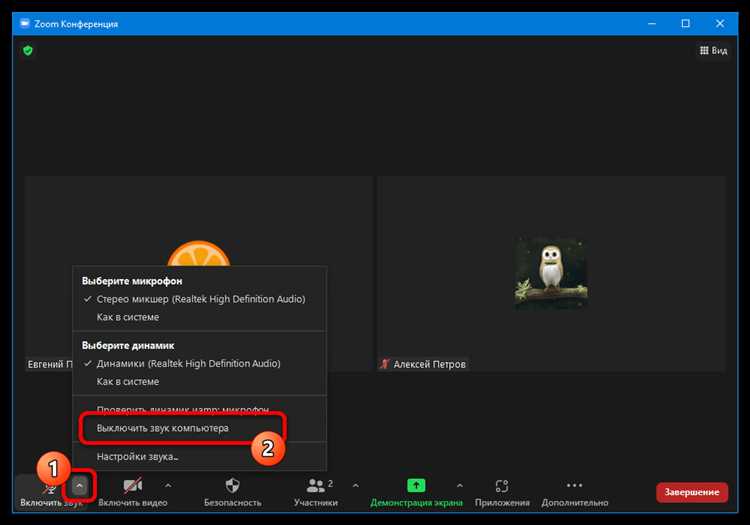The width and height of the screenshot is (750, 525).
Task: Start camera with Включить видео icon
Action: (x=132, y=486)
